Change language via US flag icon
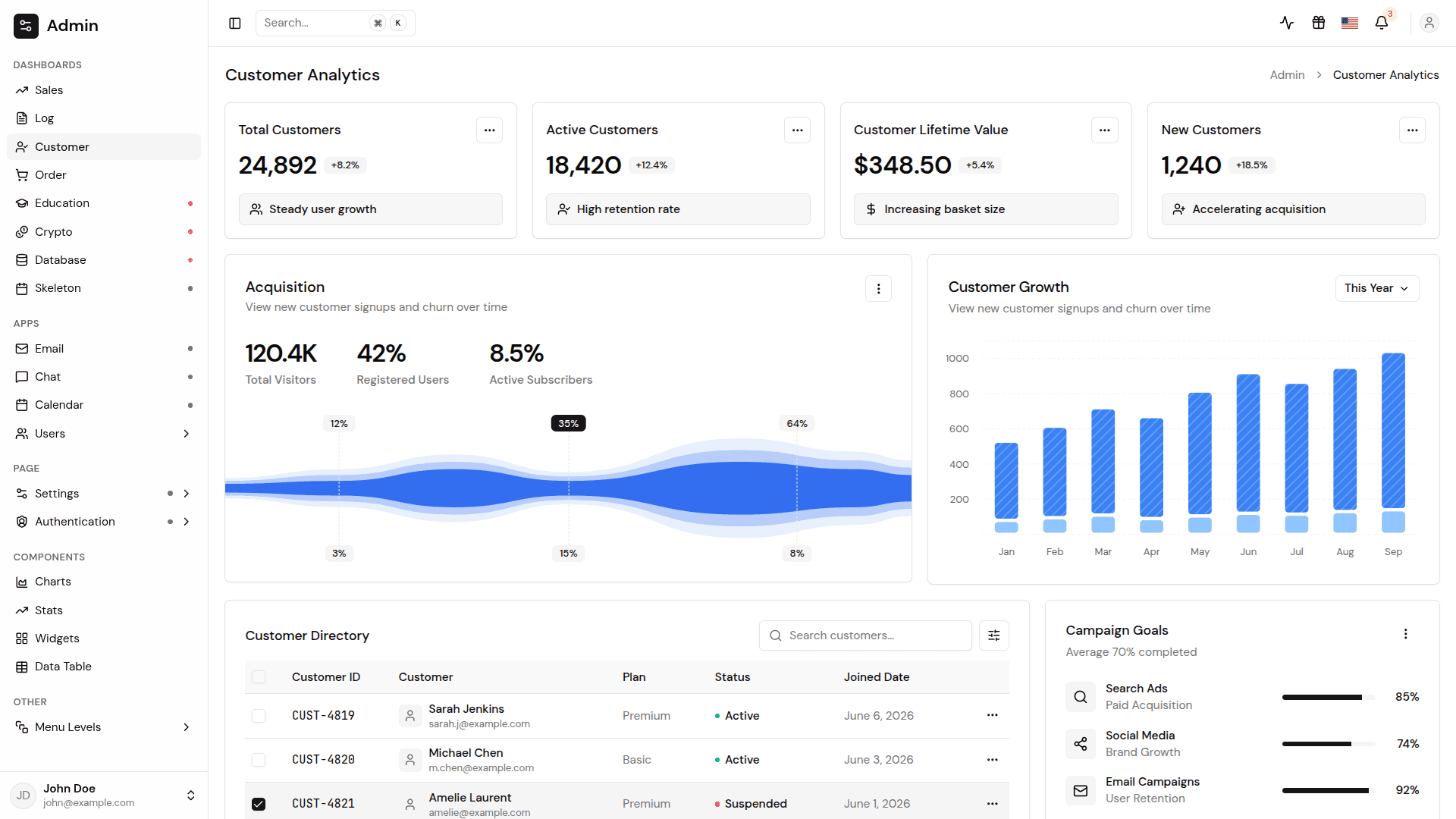The image size is (1456, 819). pyautogui.click(x=1350, y=23)
